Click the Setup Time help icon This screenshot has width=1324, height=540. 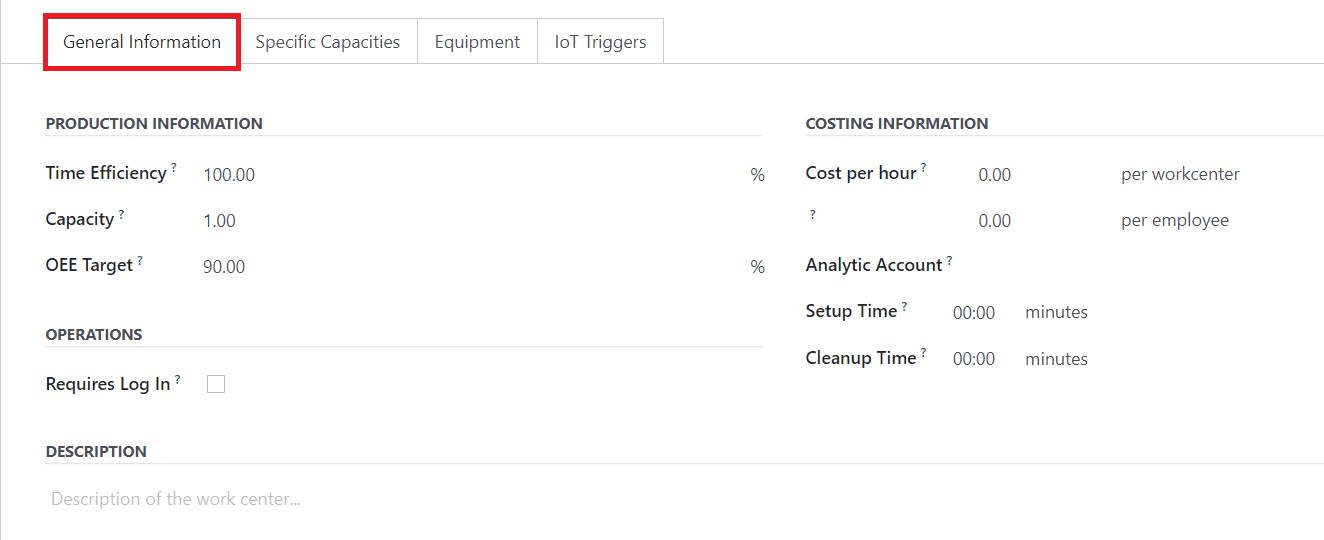(x=905, y=305)
